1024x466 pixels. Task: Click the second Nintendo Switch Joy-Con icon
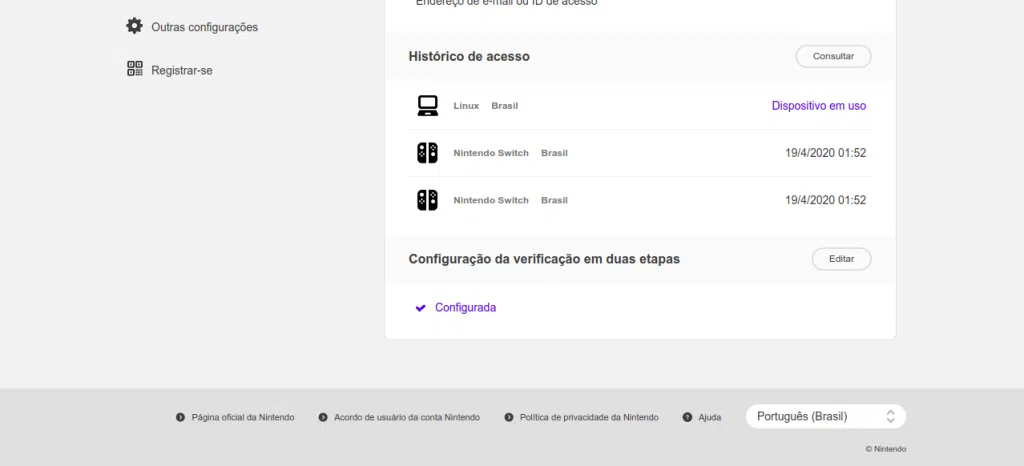428,200
